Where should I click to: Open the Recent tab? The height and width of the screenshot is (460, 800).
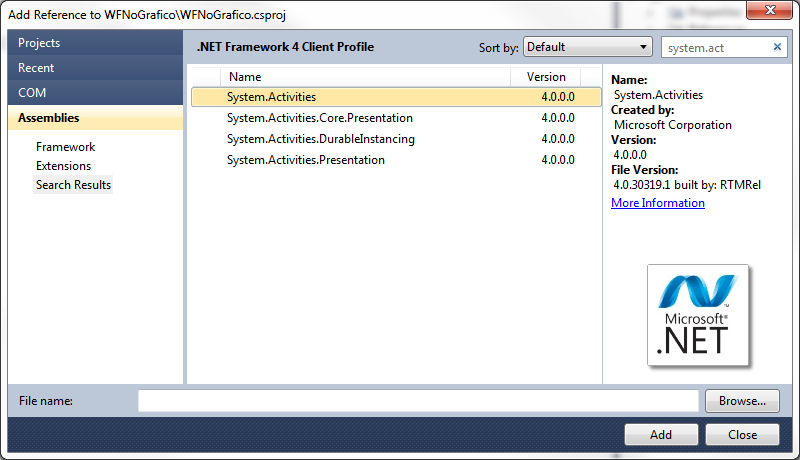click(95, 68)
